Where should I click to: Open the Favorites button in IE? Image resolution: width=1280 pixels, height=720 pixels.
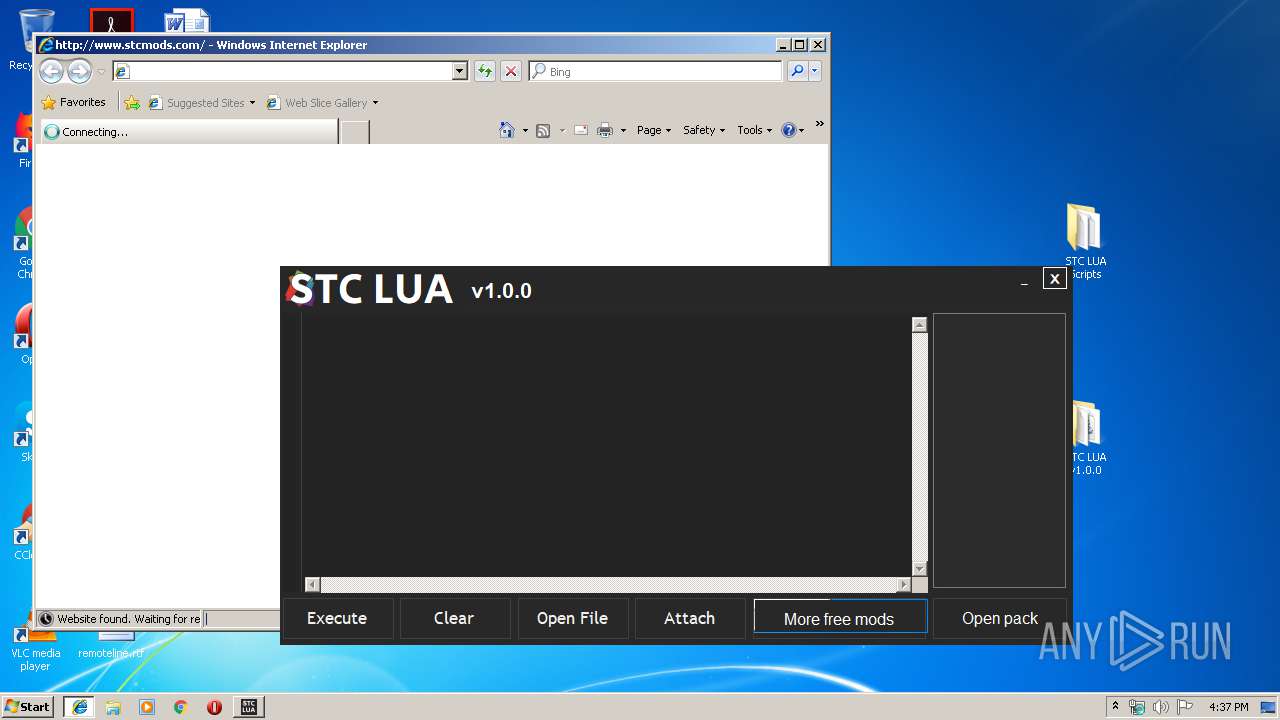(x=73, y=102)
